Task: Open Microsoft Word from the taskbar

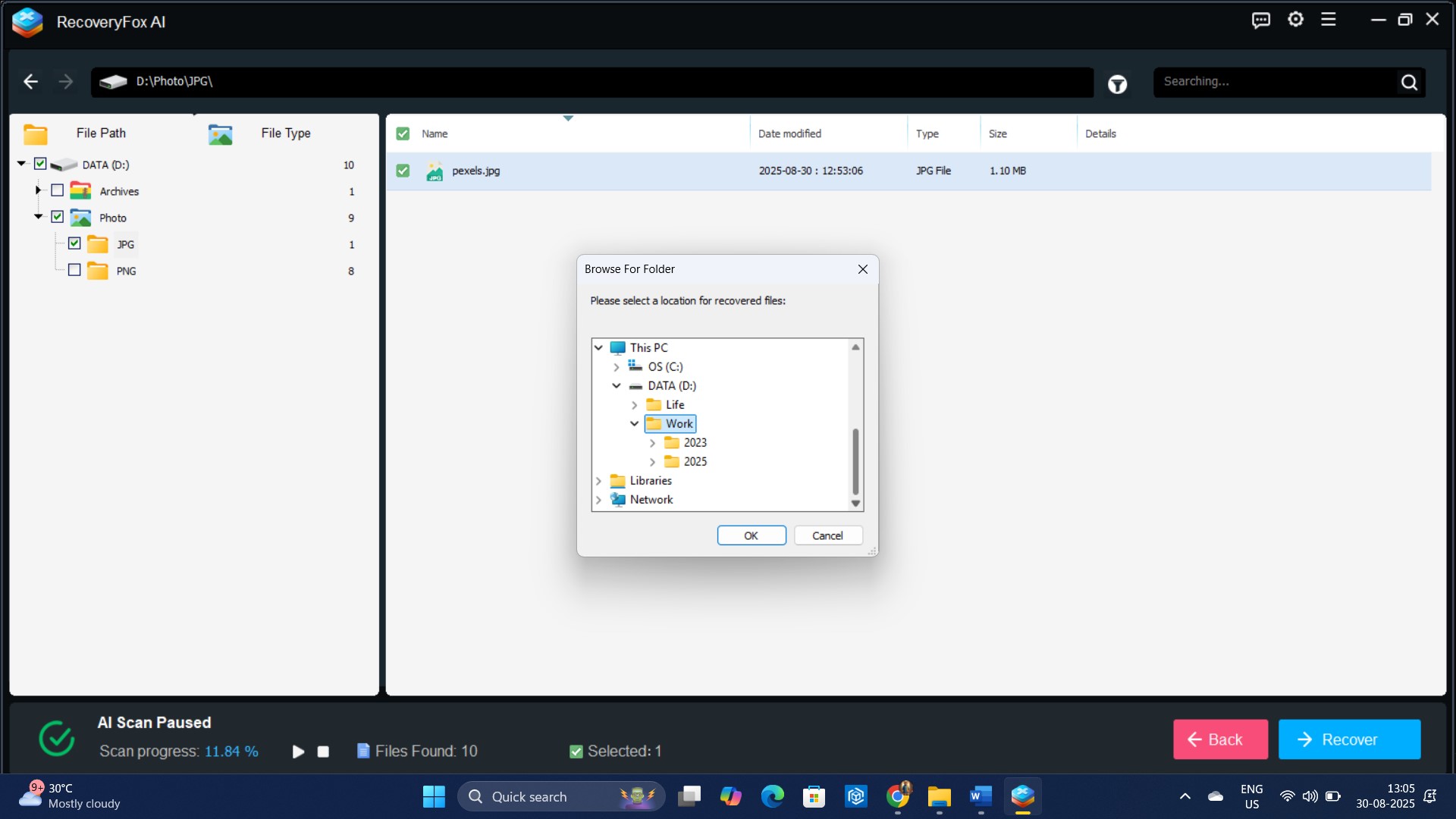Action: coord(981,796)
